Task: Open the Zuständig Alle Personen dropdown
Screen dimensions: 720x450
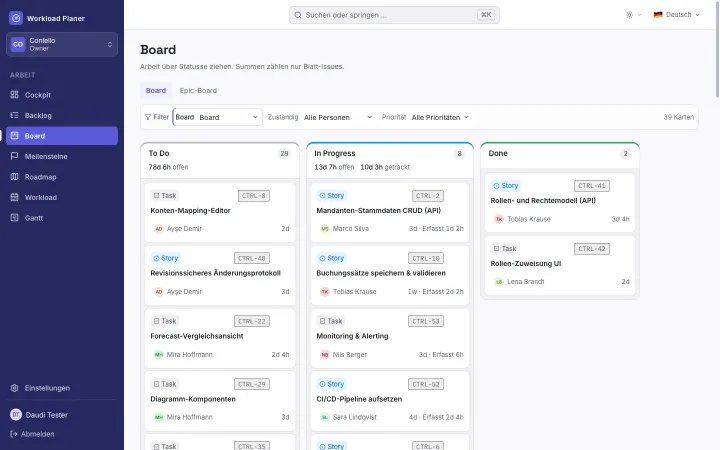Action: point(338,117)
